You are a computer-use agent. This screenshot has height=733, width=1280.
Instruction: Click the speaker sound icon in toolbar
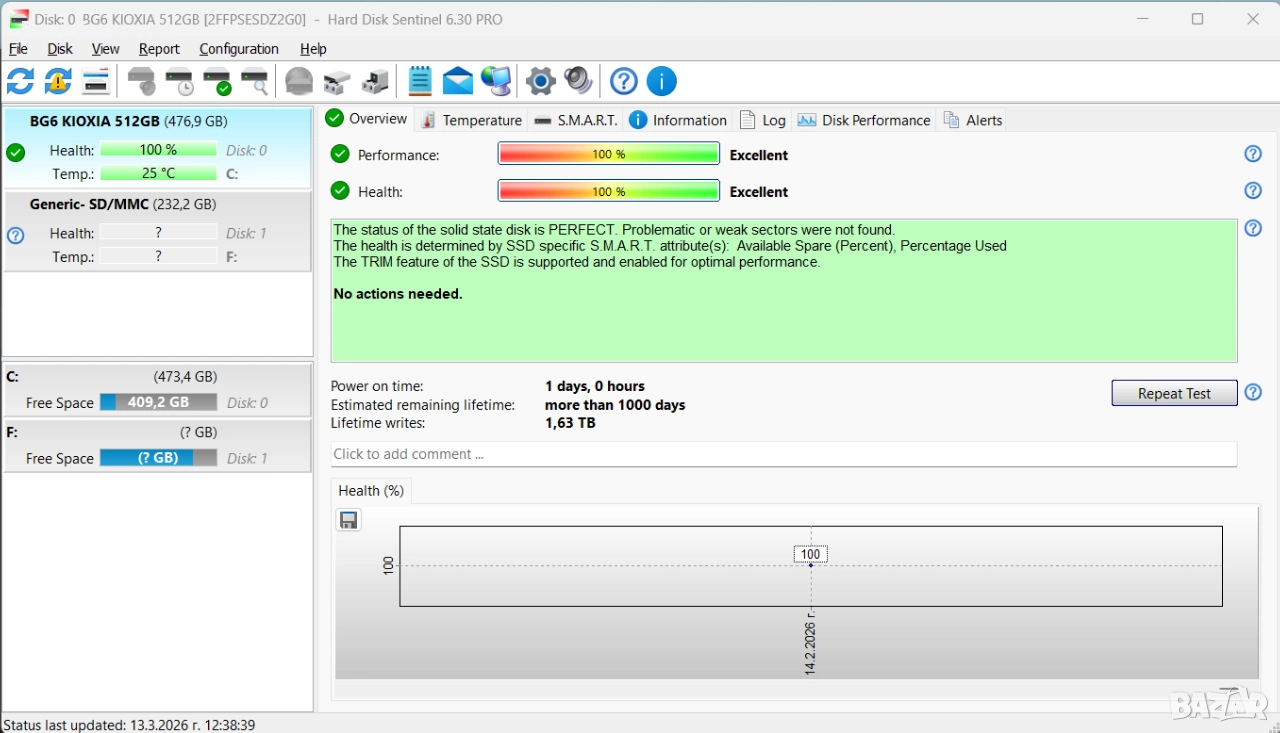[578, 81]
